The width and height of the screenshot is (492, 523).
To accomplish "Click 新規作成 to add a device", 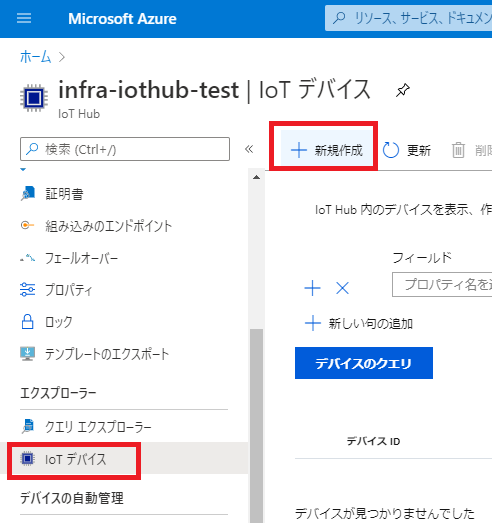I will (327, 150).
